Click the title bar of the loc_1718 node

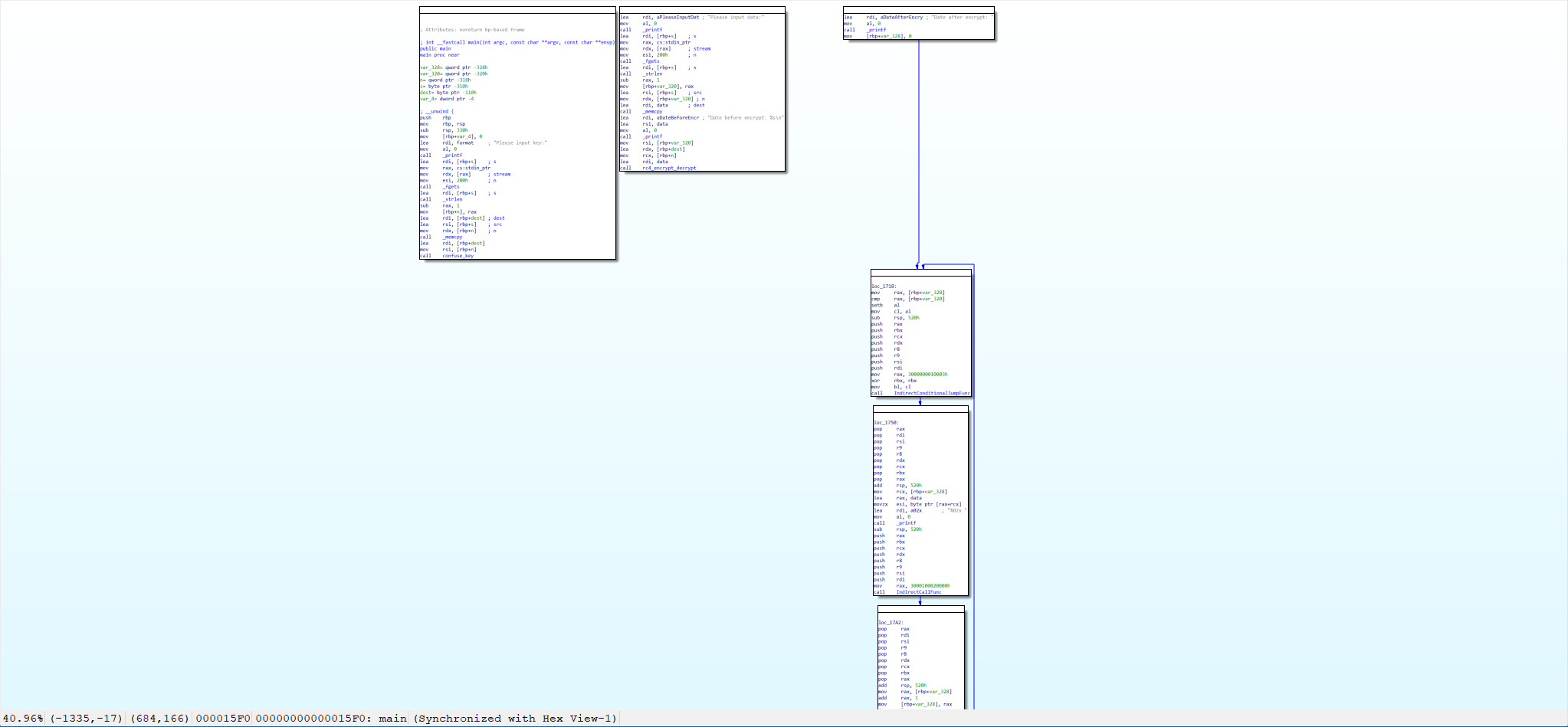(921, 273)
